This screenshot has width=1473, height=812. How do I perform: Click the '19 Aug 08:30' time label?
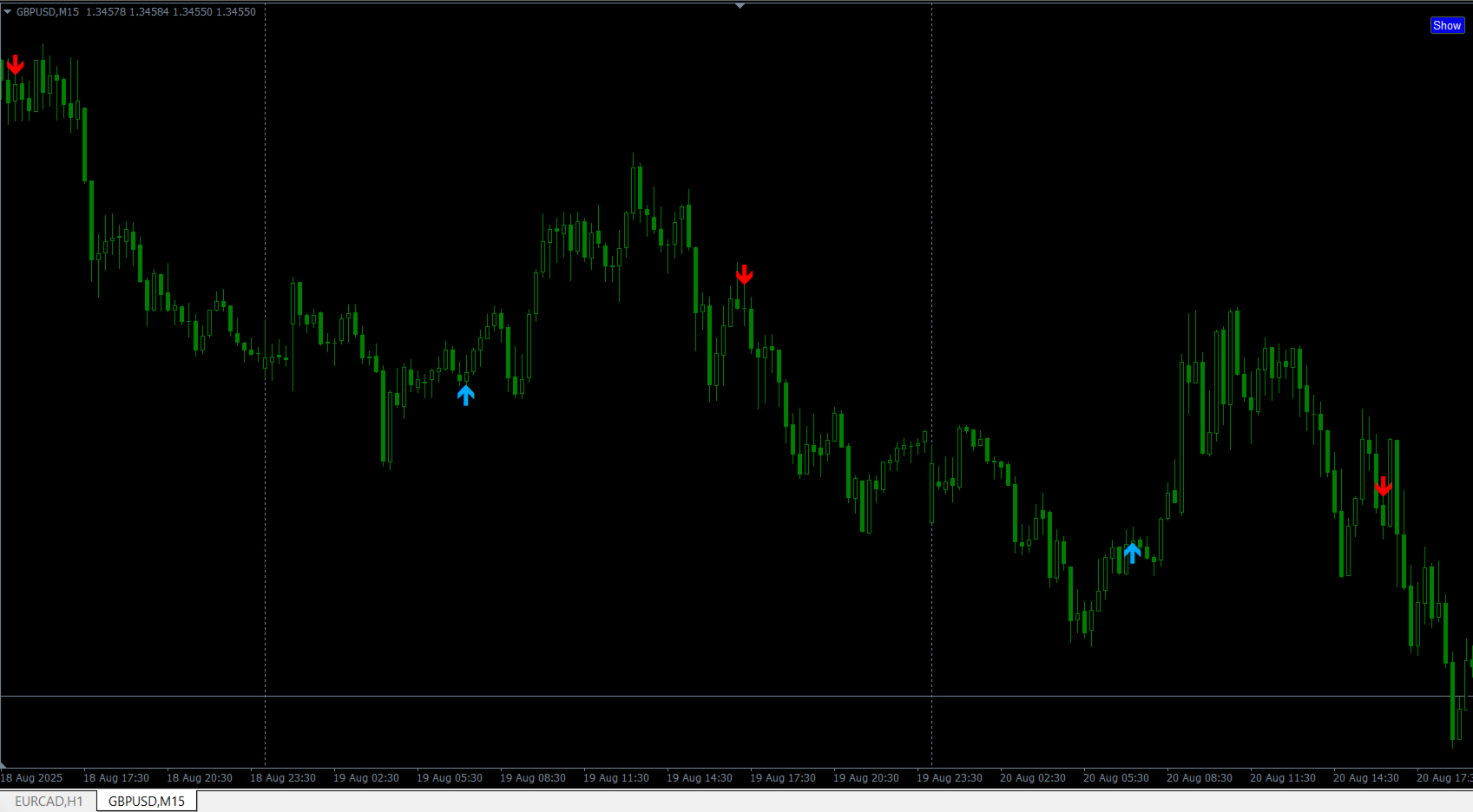(x=533, y=778)
